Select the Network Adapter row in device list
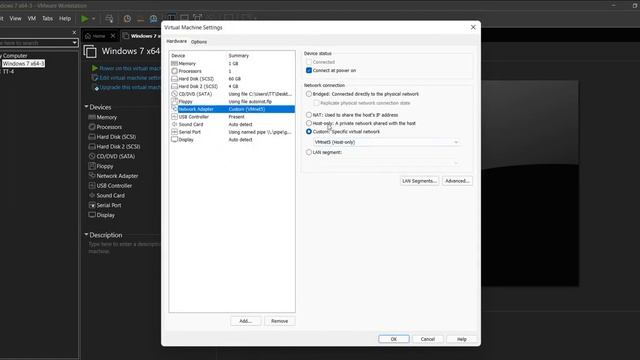The height and width of the screenshot is (360, 640). tap(233, 109)
